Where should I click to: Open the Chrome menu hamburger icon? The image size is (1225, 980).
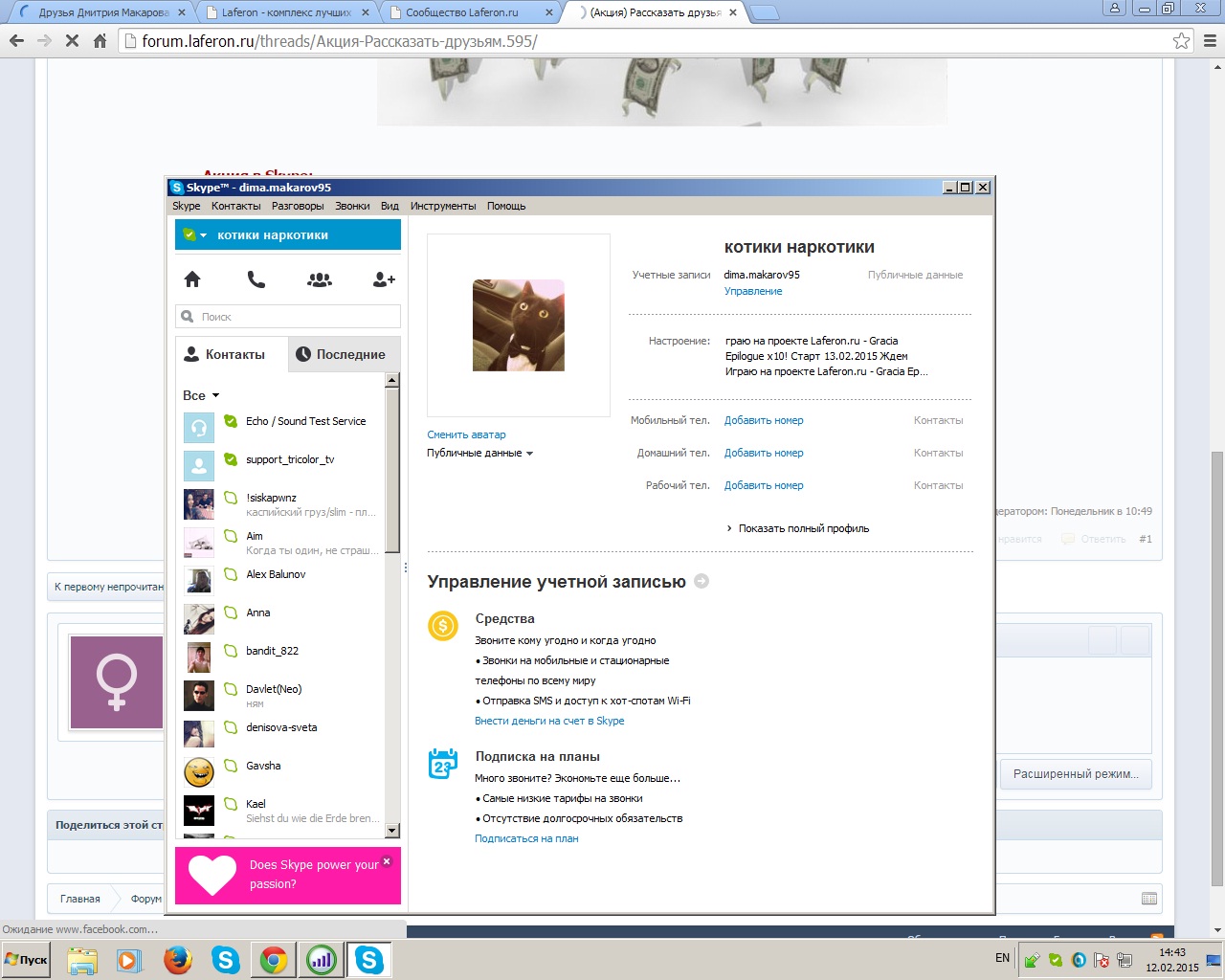coord(1210,41)
